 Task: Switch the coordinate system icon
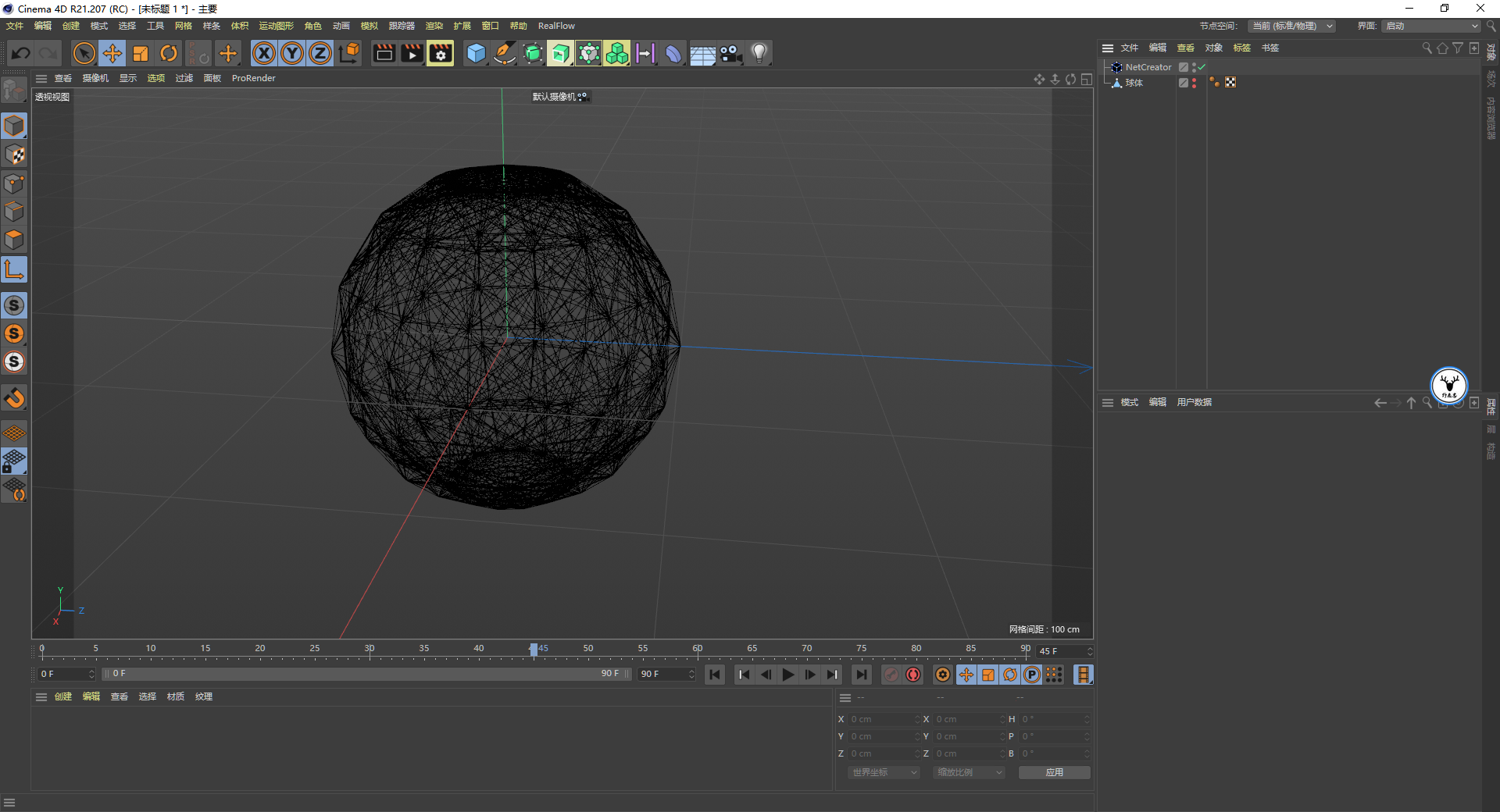pos(349,53)
